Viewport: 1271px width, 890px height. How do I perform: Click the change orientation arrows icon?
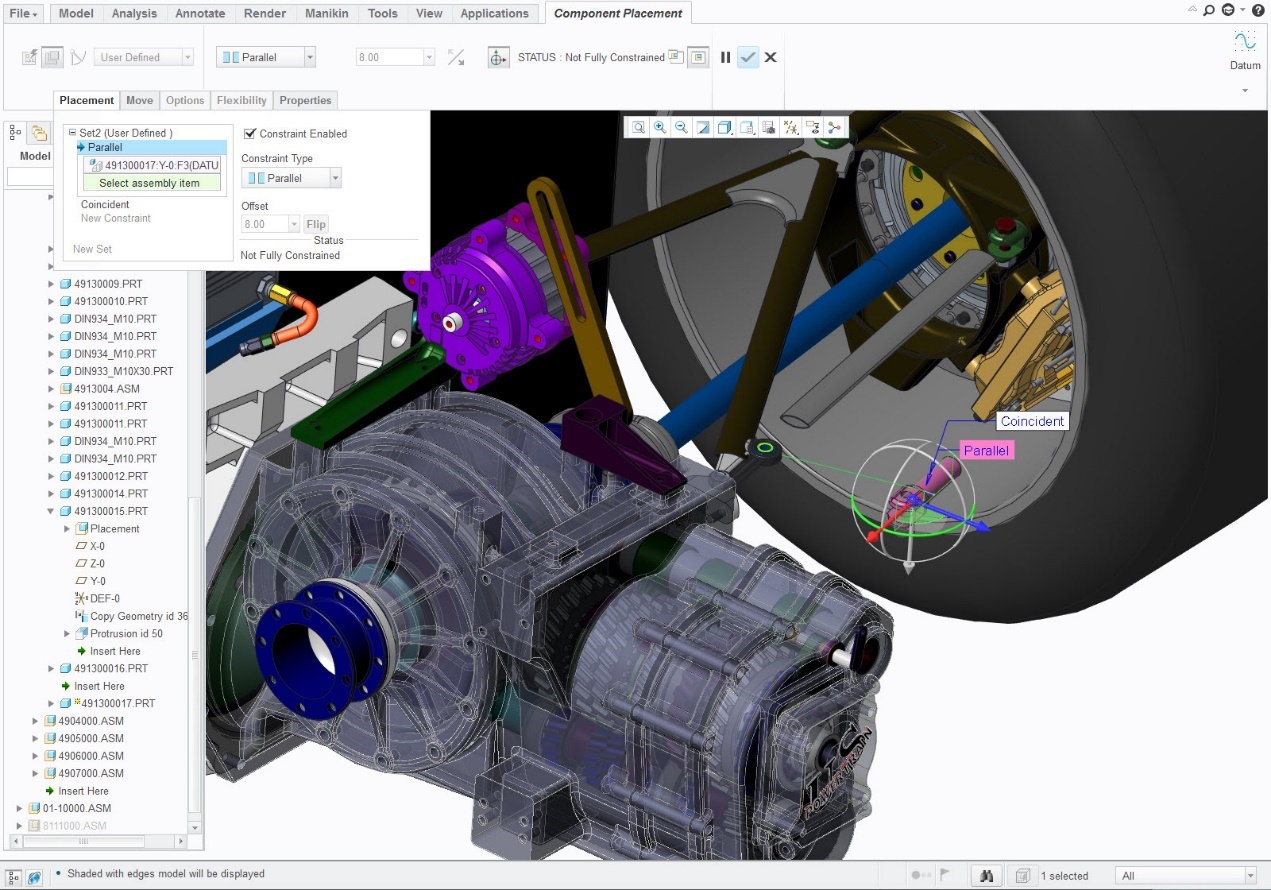tap(456, 57)
